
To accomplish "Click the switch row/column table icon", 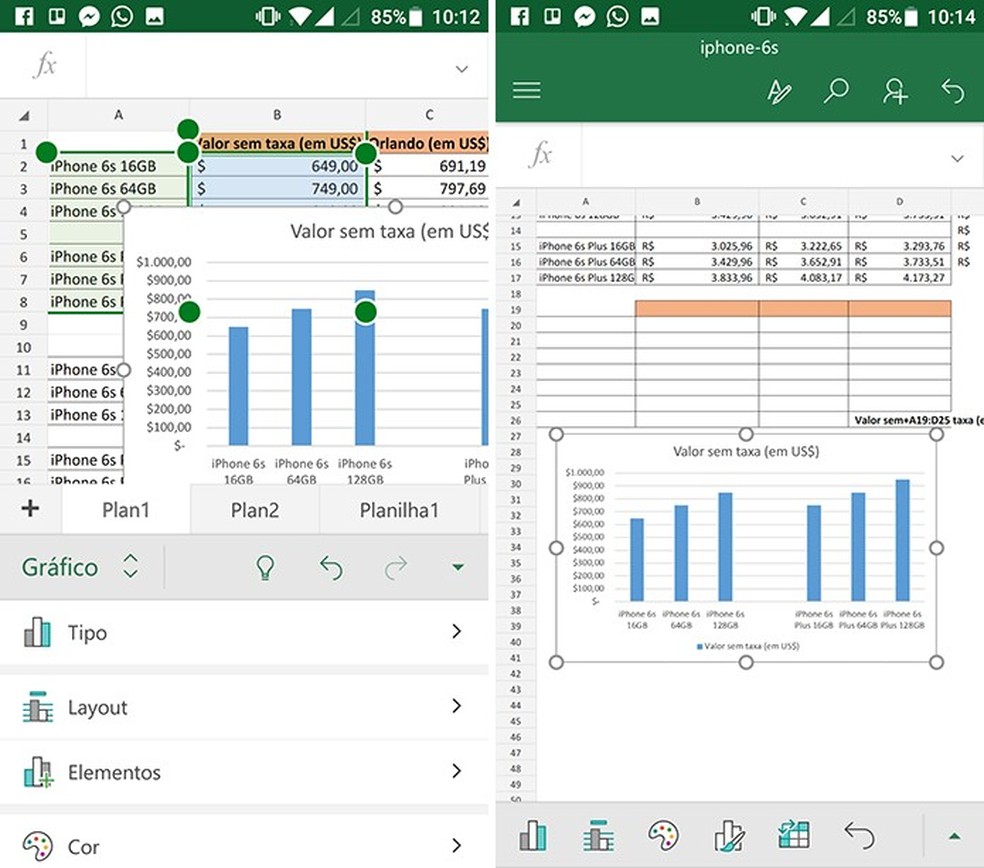I will click(x=793, y=835).
